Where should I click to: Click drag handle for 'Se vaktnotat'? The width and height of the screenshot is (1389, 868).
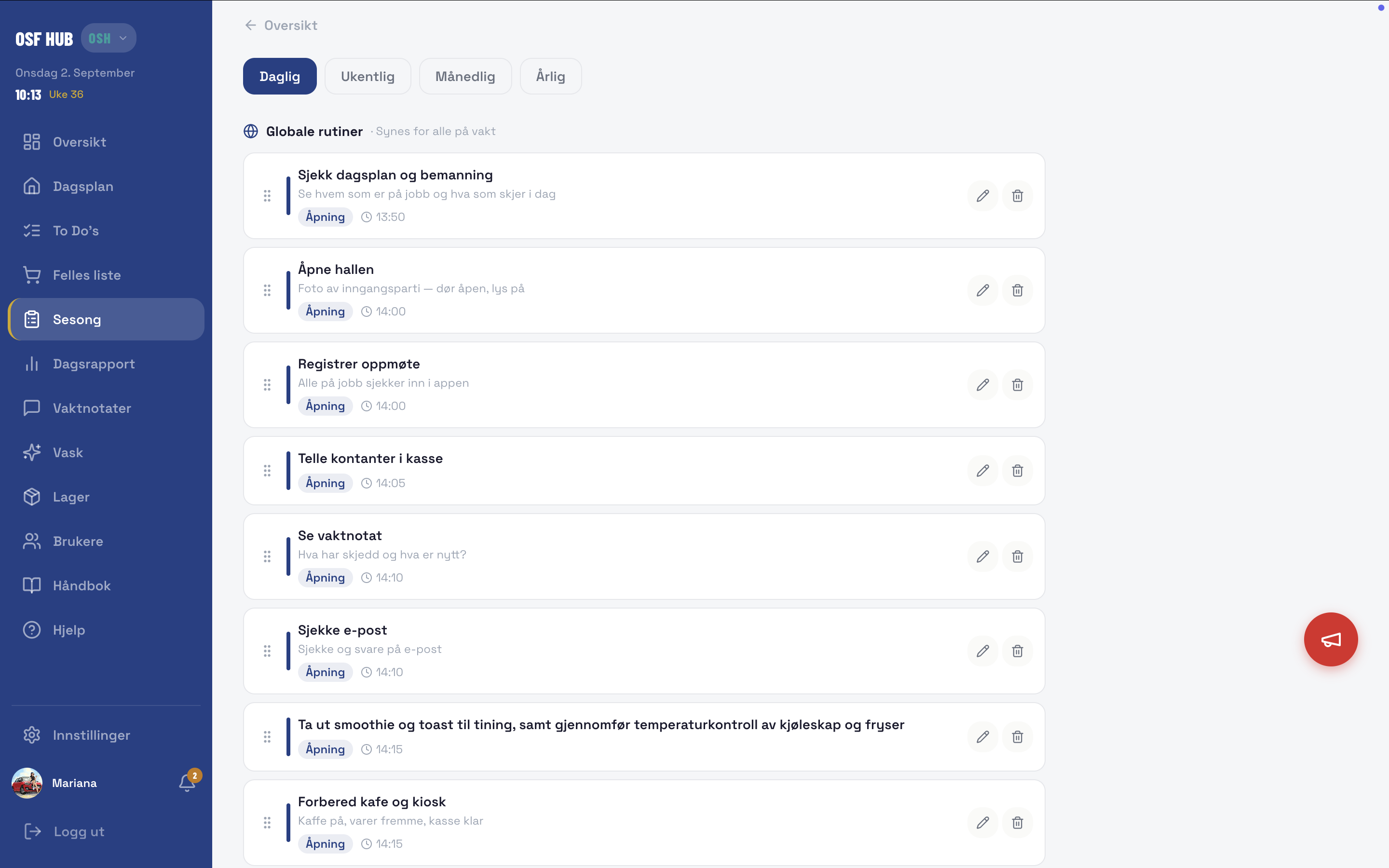[267, 556]
